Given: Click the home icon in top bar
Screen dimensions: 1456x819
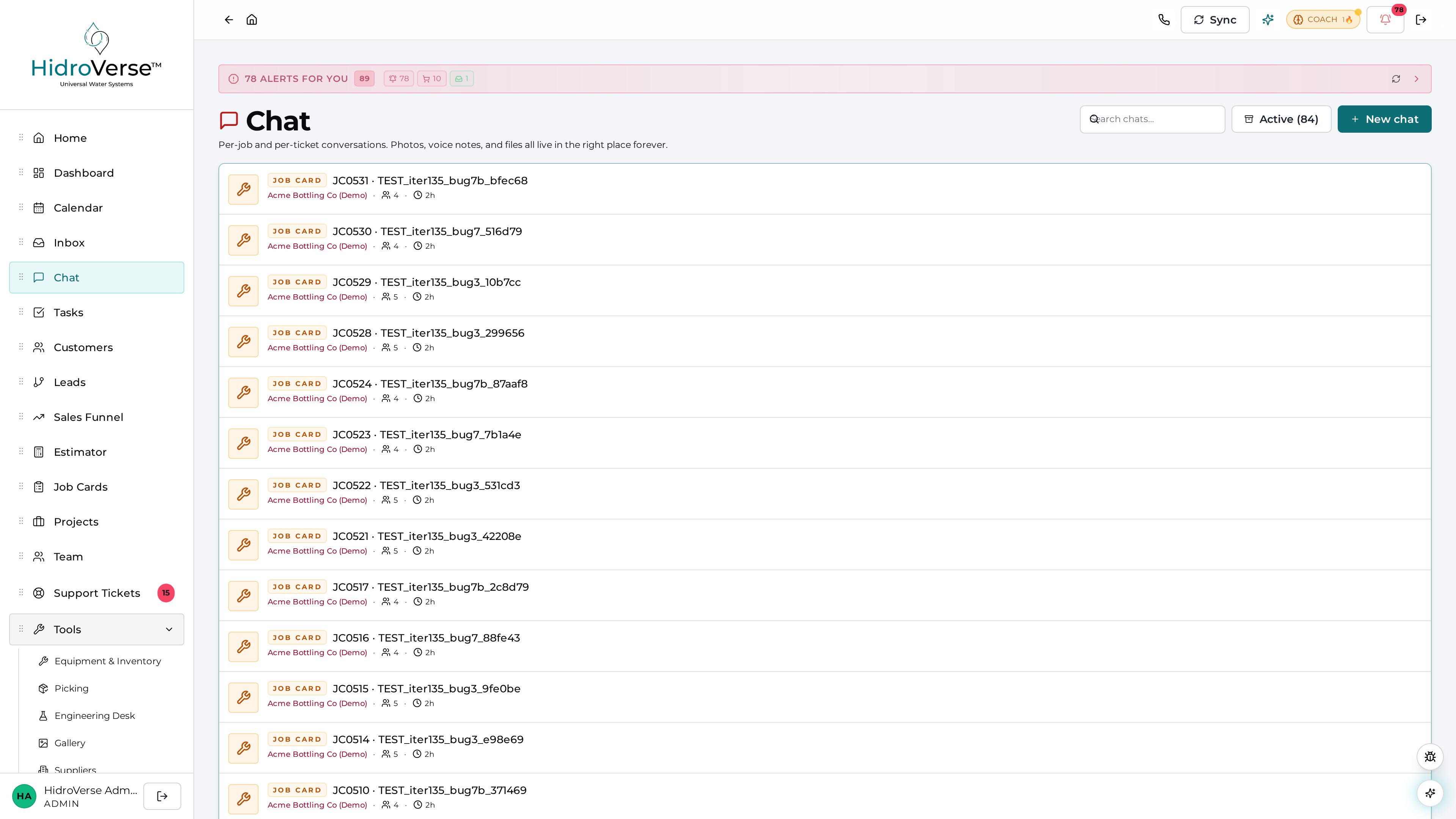Looking at the screenshot, I should (x=252, y=20).
